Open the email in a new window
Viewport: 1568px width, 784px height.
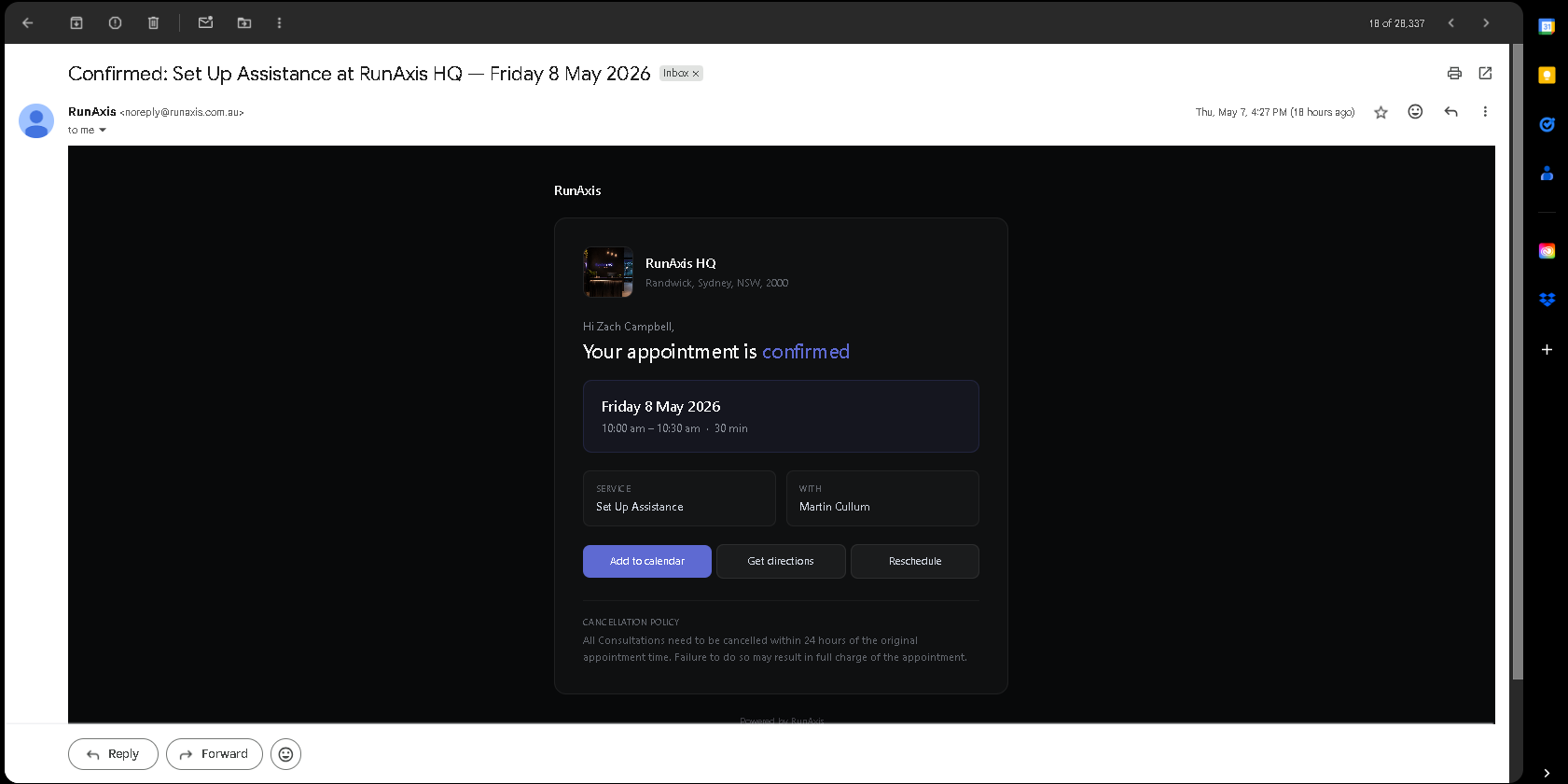coord(1485,73)
